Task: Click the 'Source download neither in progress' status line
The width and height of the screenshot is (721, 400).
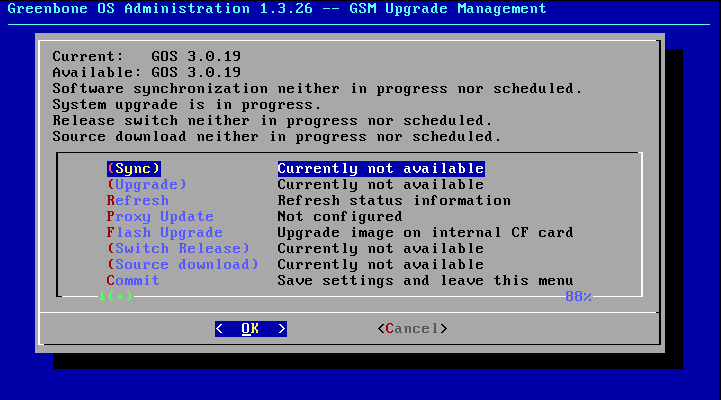Action: coord(277,137)
